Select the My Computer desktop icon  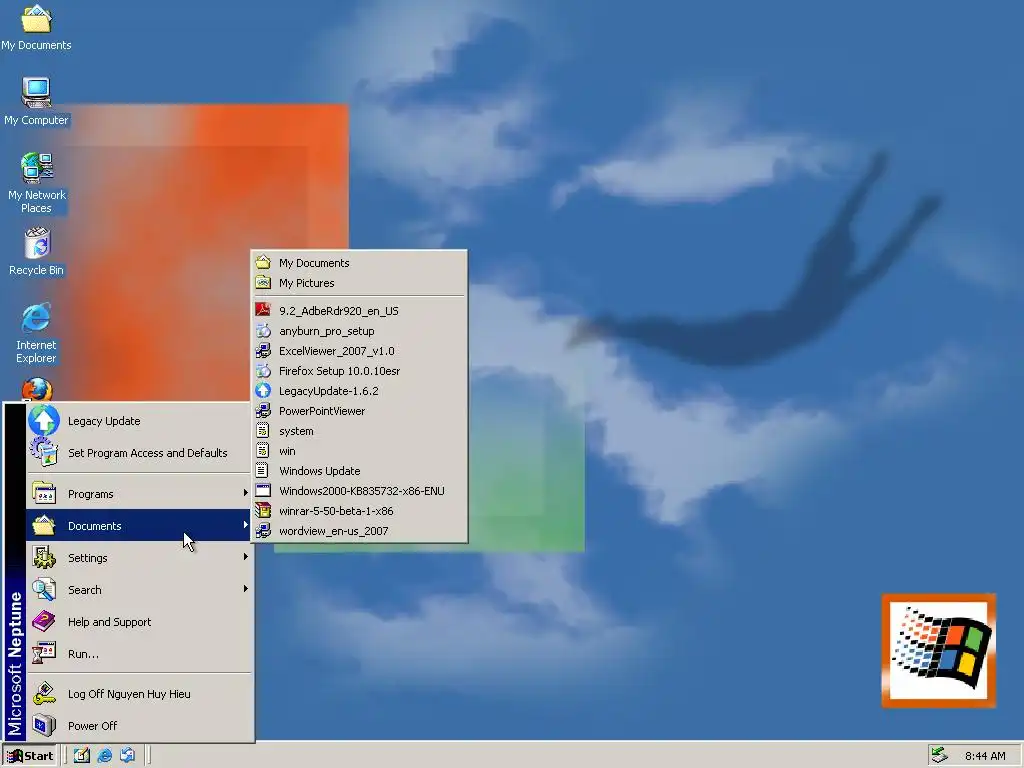pyautogui.click(x=36, y=101)
